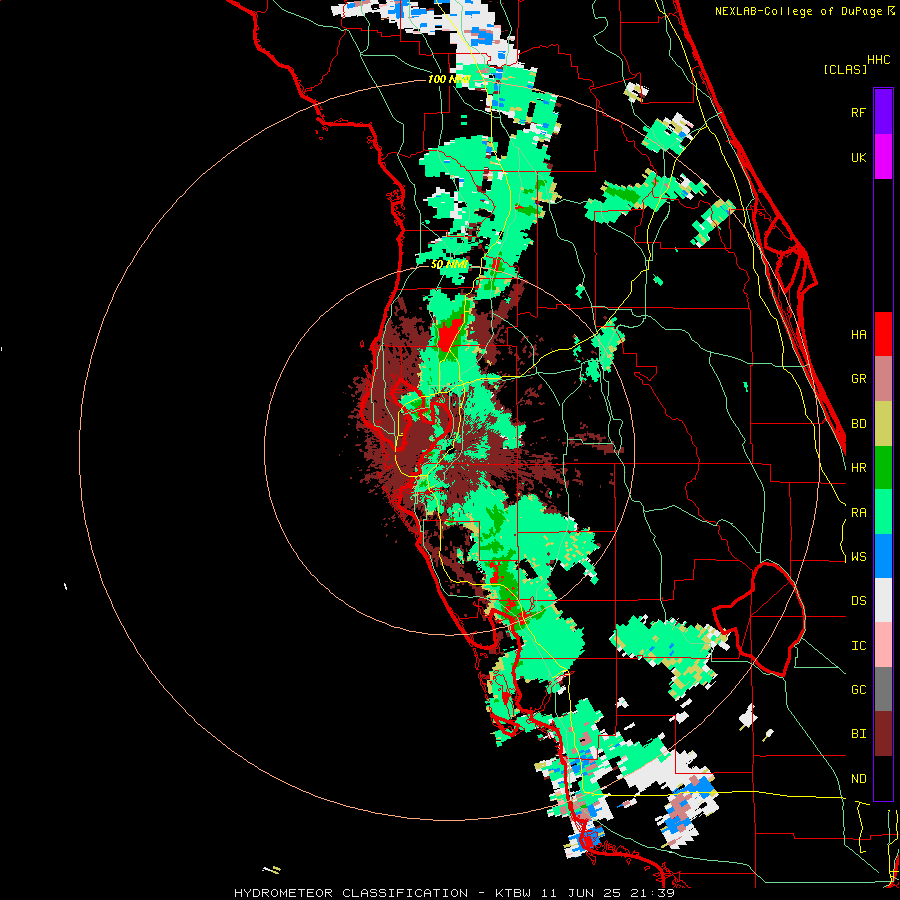Click the 50 NMI range ring label
Screen dimensions: 900x900
pos(449,265)
